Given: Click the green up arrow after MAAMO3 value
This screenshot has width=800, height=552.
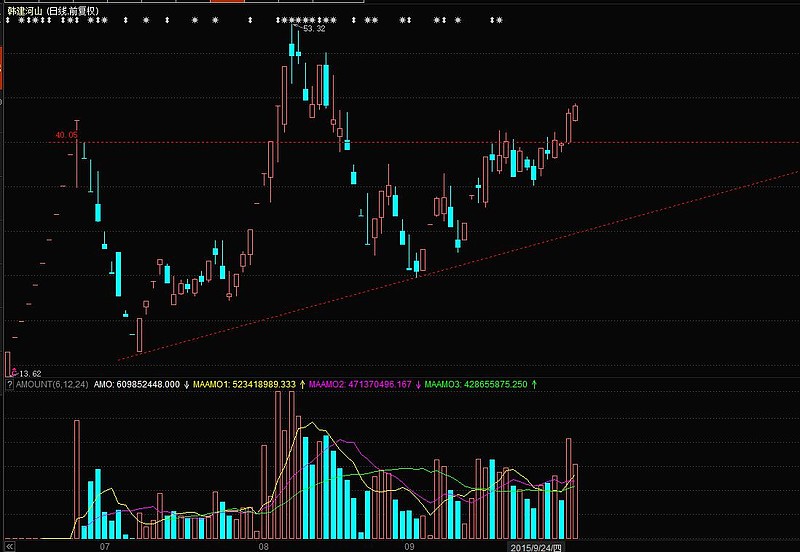Looking at the screenshot, I should click(534, 384).
